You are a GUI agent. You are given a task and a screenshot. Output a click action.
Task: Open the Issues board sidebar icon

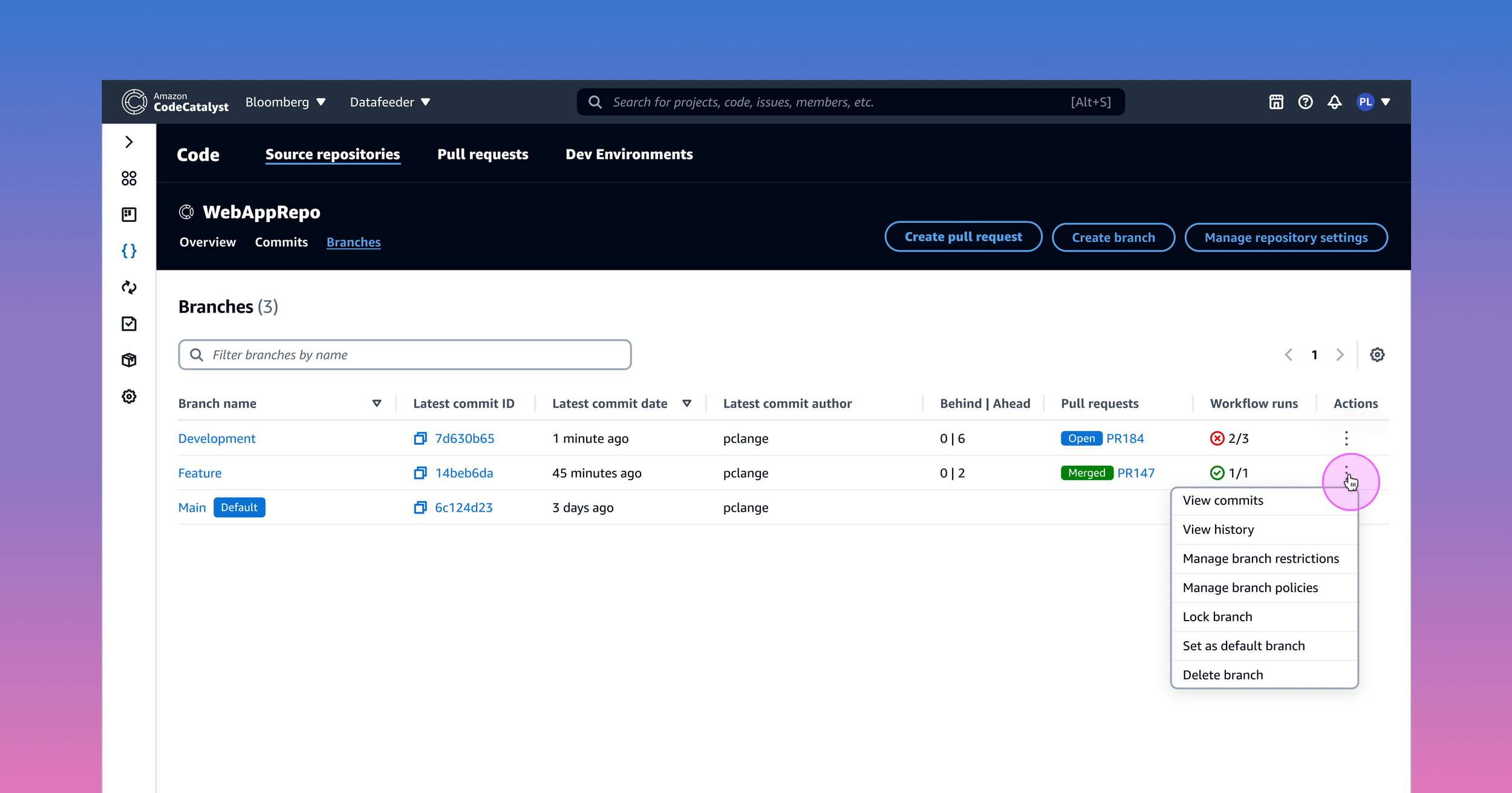[x=129, y=214]
